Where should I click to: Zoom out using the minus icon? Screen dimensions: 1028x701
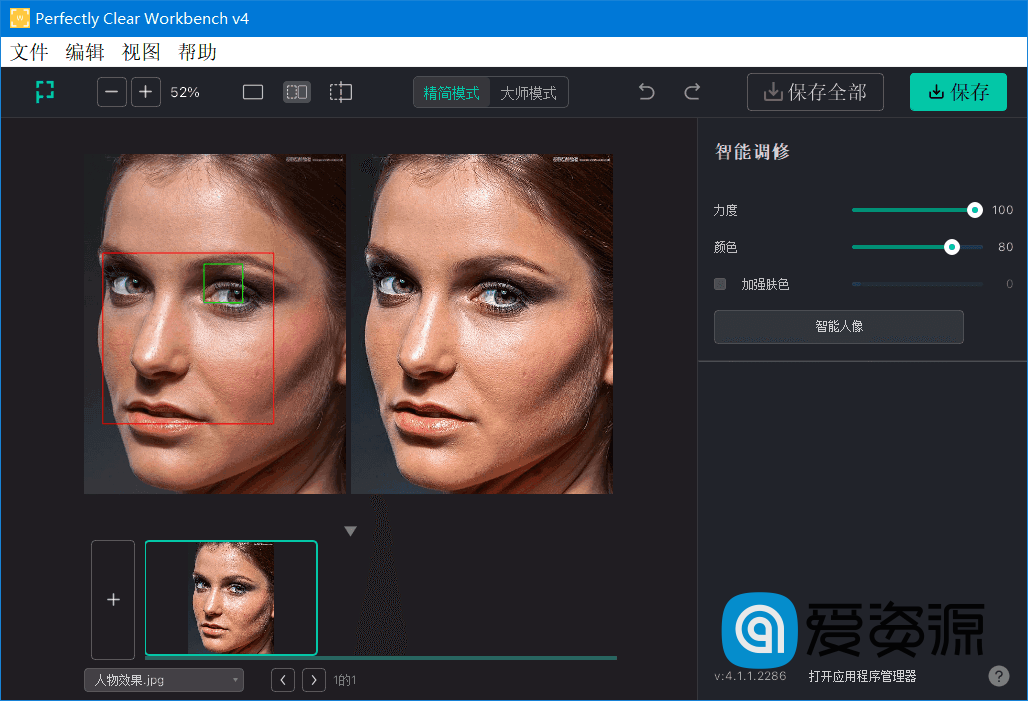coord(111,91)
